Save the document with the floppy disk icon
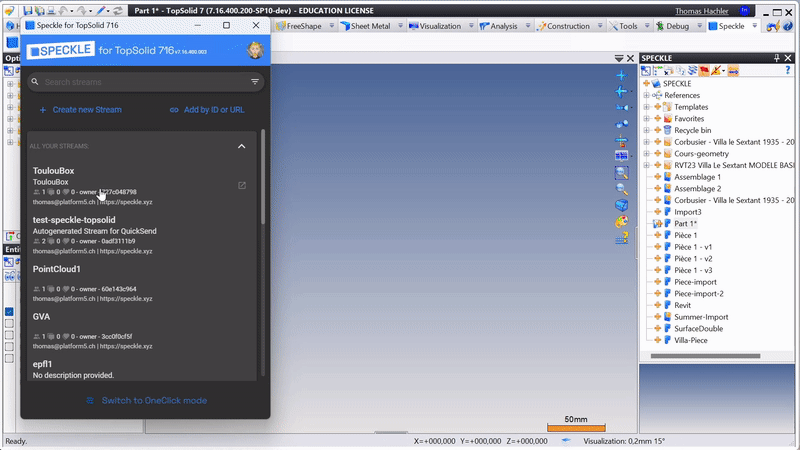The height and width of the screenshot is (450, 800). (28, 10)
